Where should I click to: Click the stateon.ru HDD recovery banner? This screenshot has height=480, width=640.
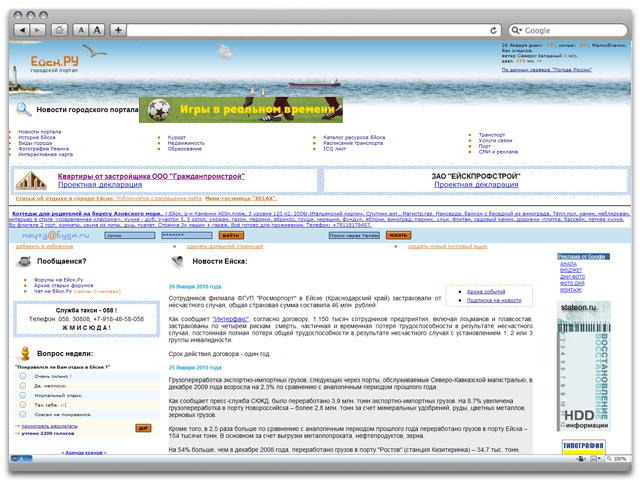point(584,366)
